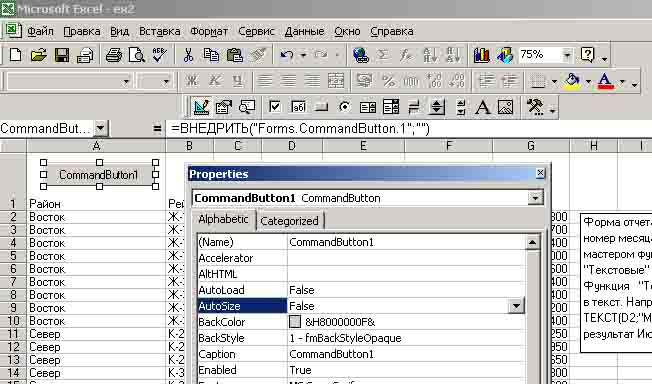
Task: Click the BackColor gray swatch
Action: pyautogui.click(x=295, y=322)
